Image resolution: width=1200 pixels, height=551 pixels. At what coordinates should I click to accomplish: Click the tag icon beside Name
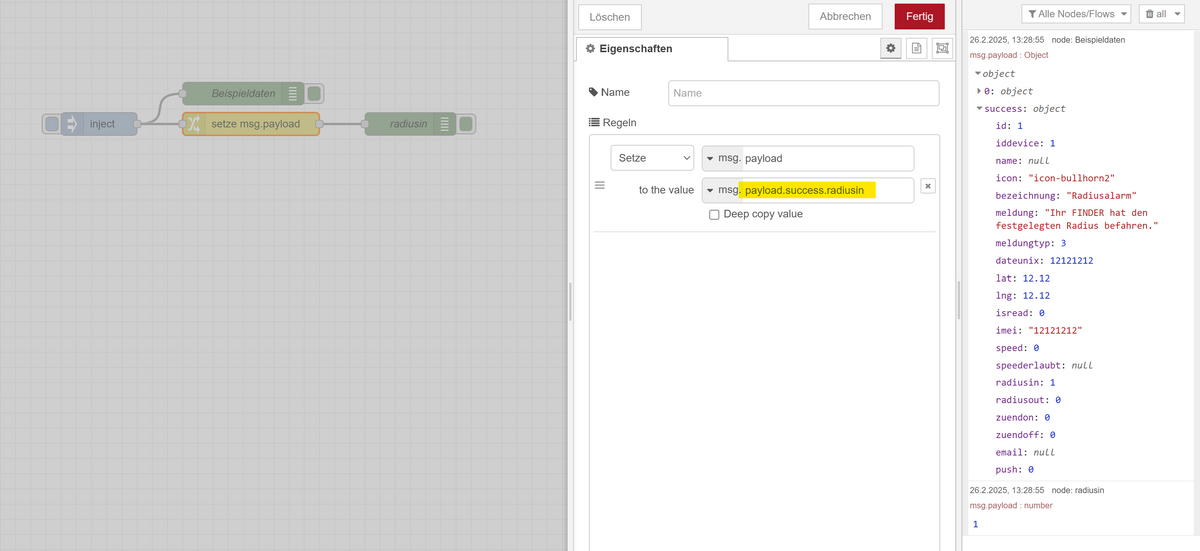point(593,92)
